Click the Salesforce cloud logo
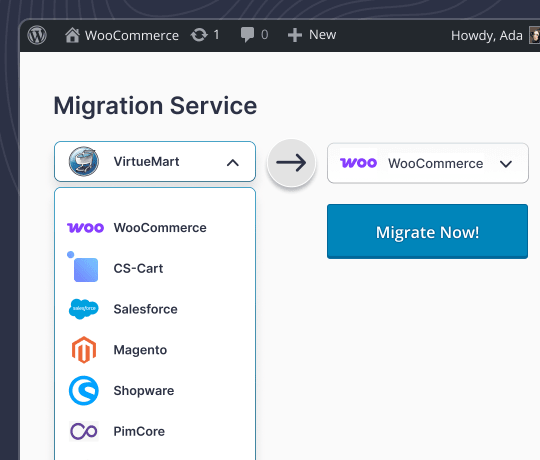The width and height of the screenshot is (540, 460). pyautogui.click(x=84, y=309)
